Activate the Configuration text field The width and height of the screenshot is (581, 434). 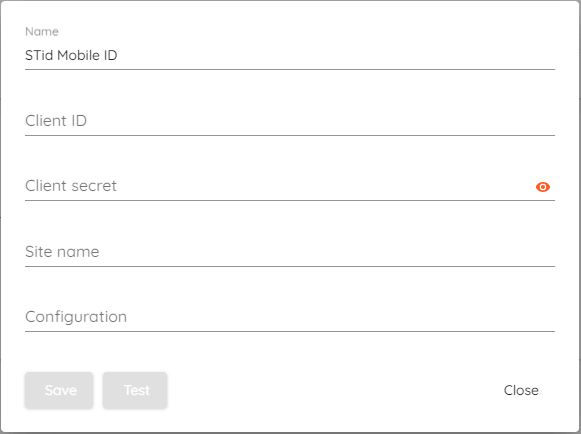pos(290,317)
